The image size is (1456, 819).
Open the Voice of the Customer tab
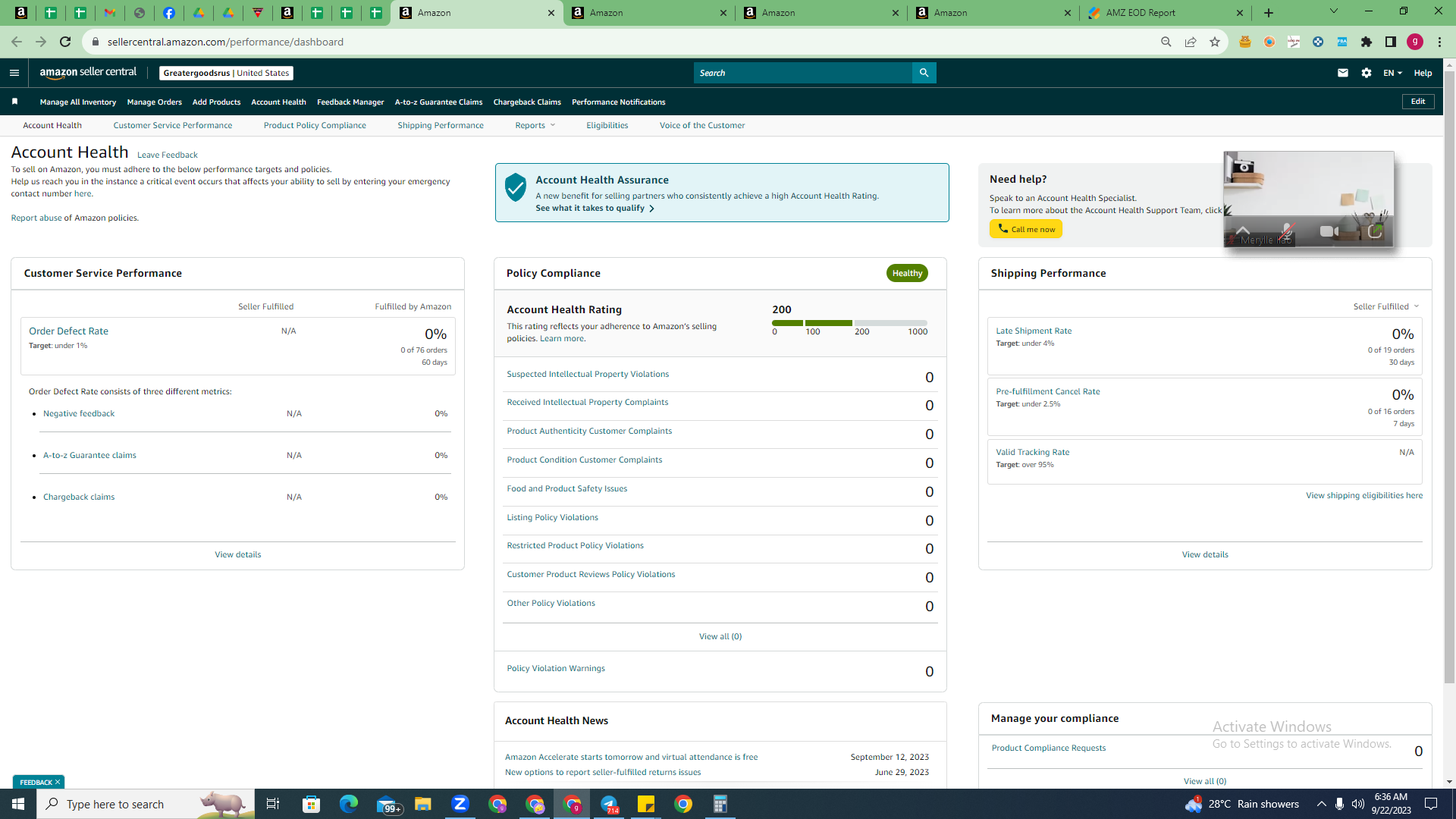[702, 125]
